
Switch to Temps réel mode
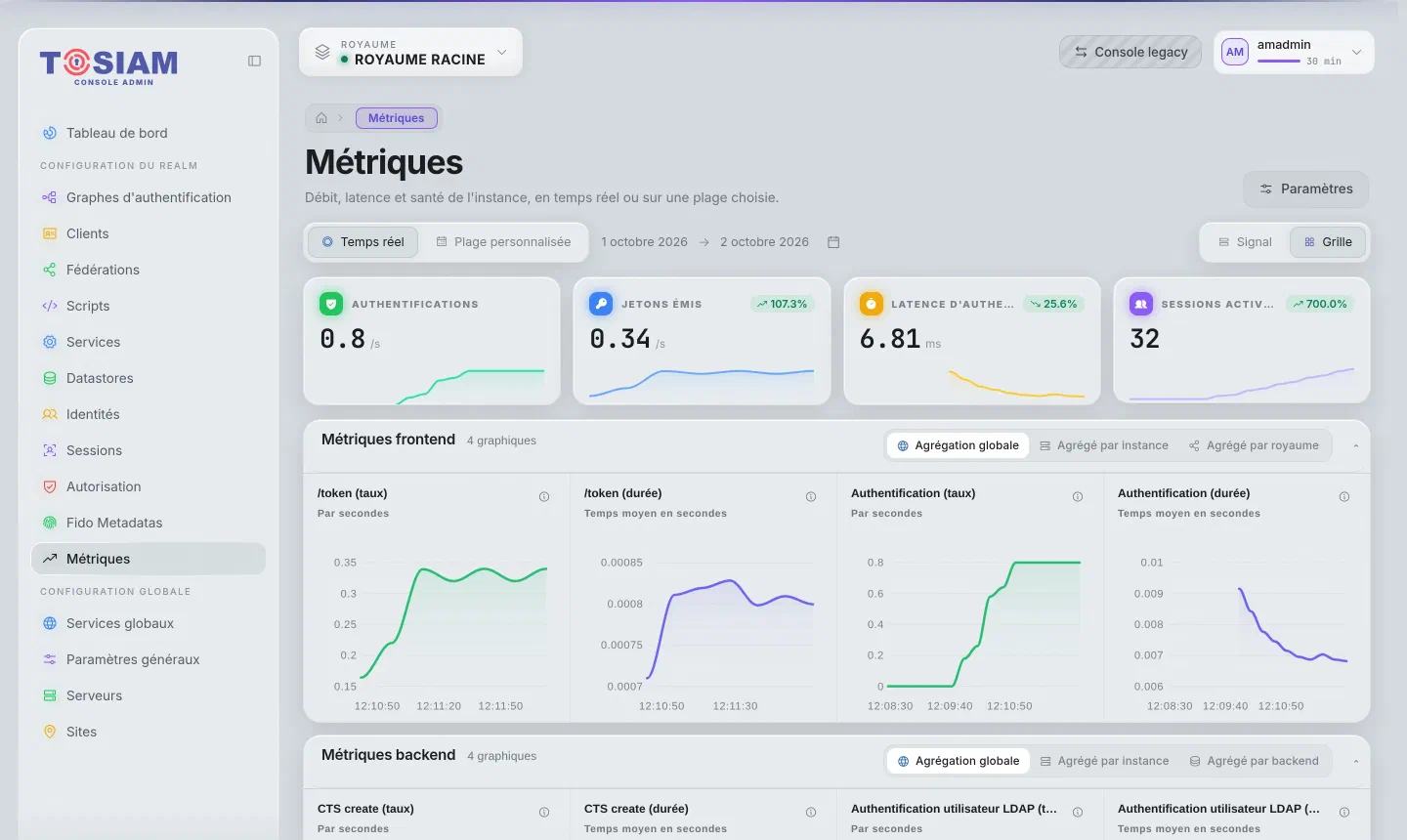(x=362, y=242)
